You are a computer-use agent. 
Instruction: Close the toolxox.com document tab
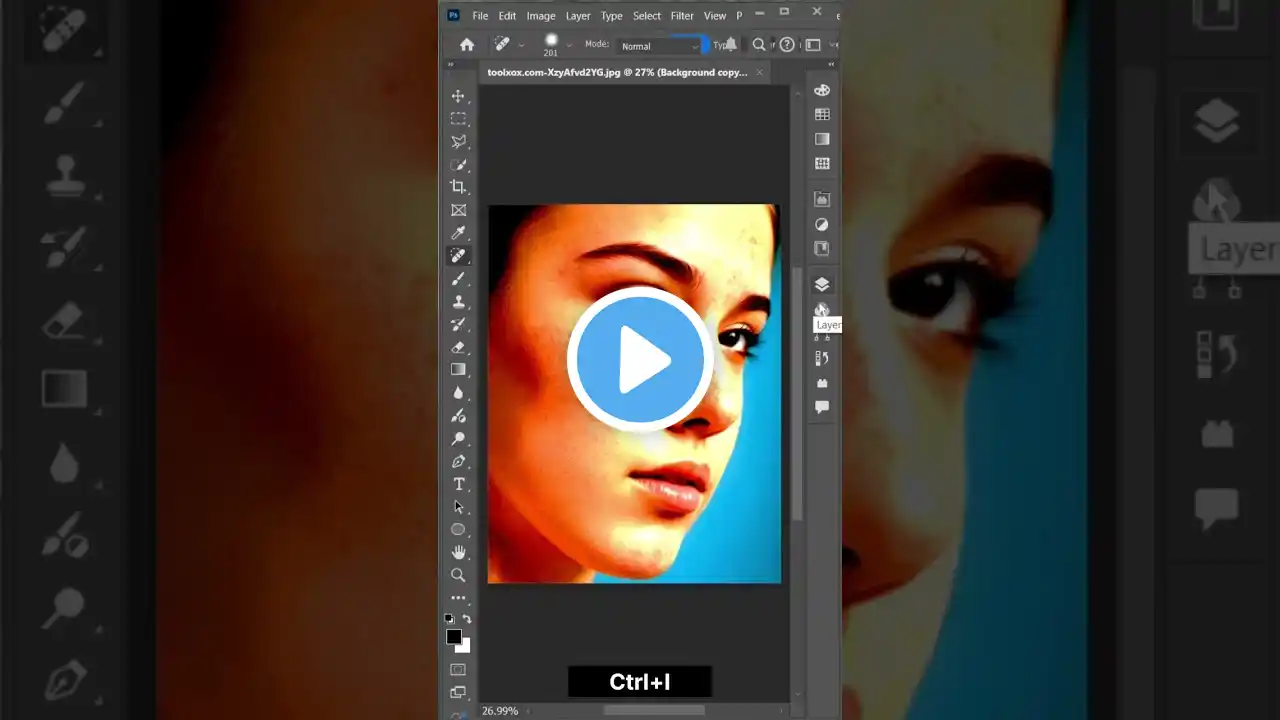[759, 72]
